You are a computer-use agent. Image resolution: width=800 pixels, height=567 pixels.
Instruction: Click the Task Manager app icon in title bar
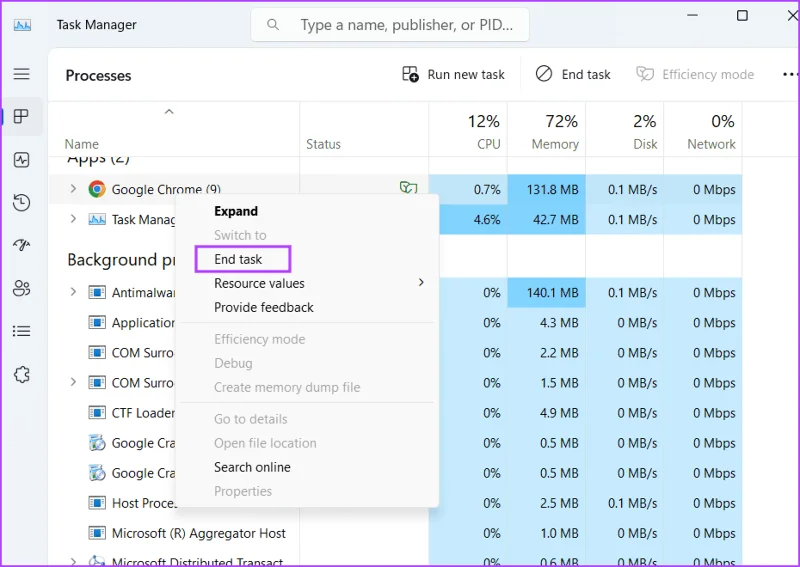pyautogui.click(x=22, y=24)
